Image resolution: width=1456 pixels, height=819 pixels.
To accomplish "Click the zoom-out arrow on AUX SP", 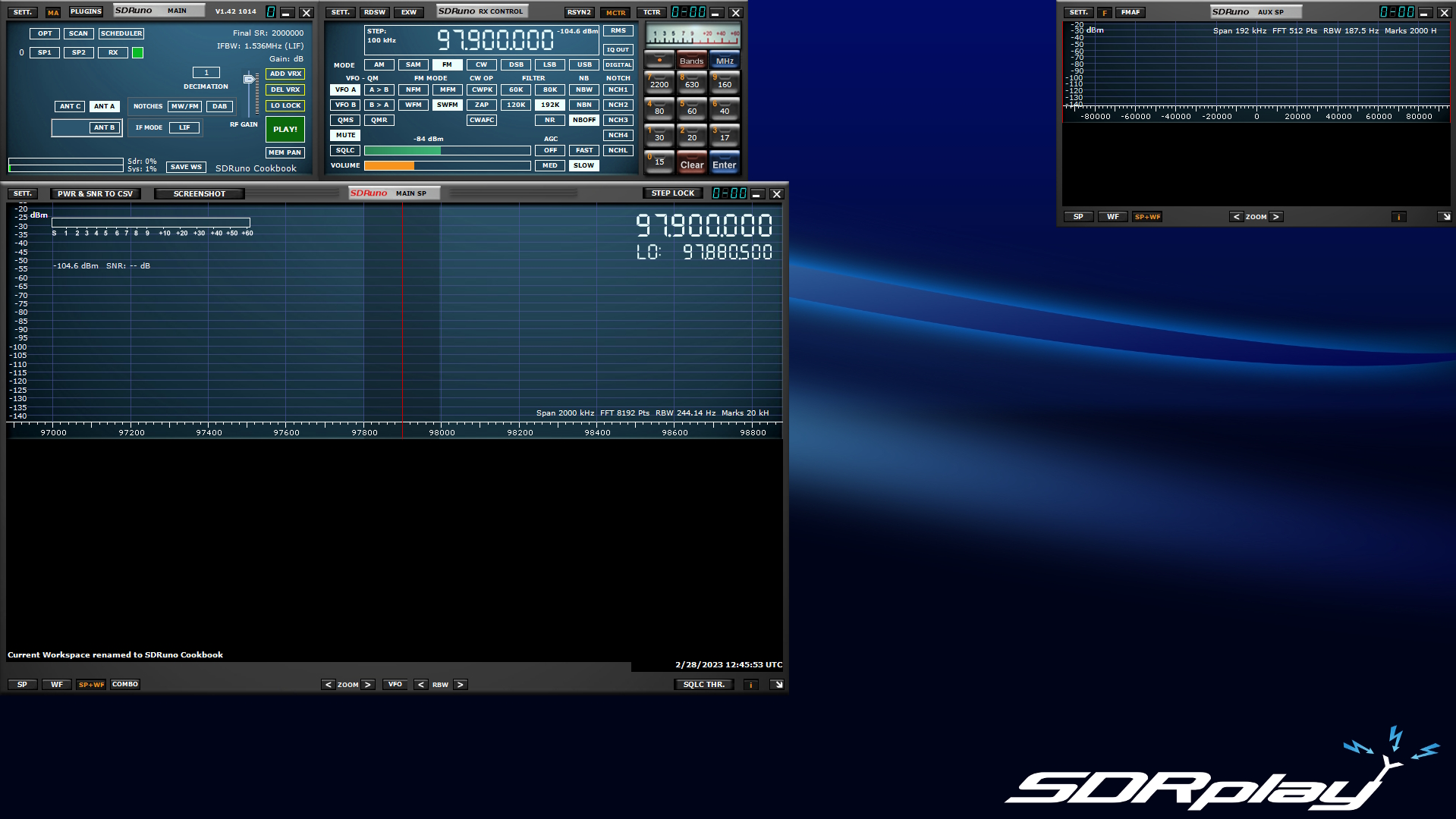I will (1237, 217).
